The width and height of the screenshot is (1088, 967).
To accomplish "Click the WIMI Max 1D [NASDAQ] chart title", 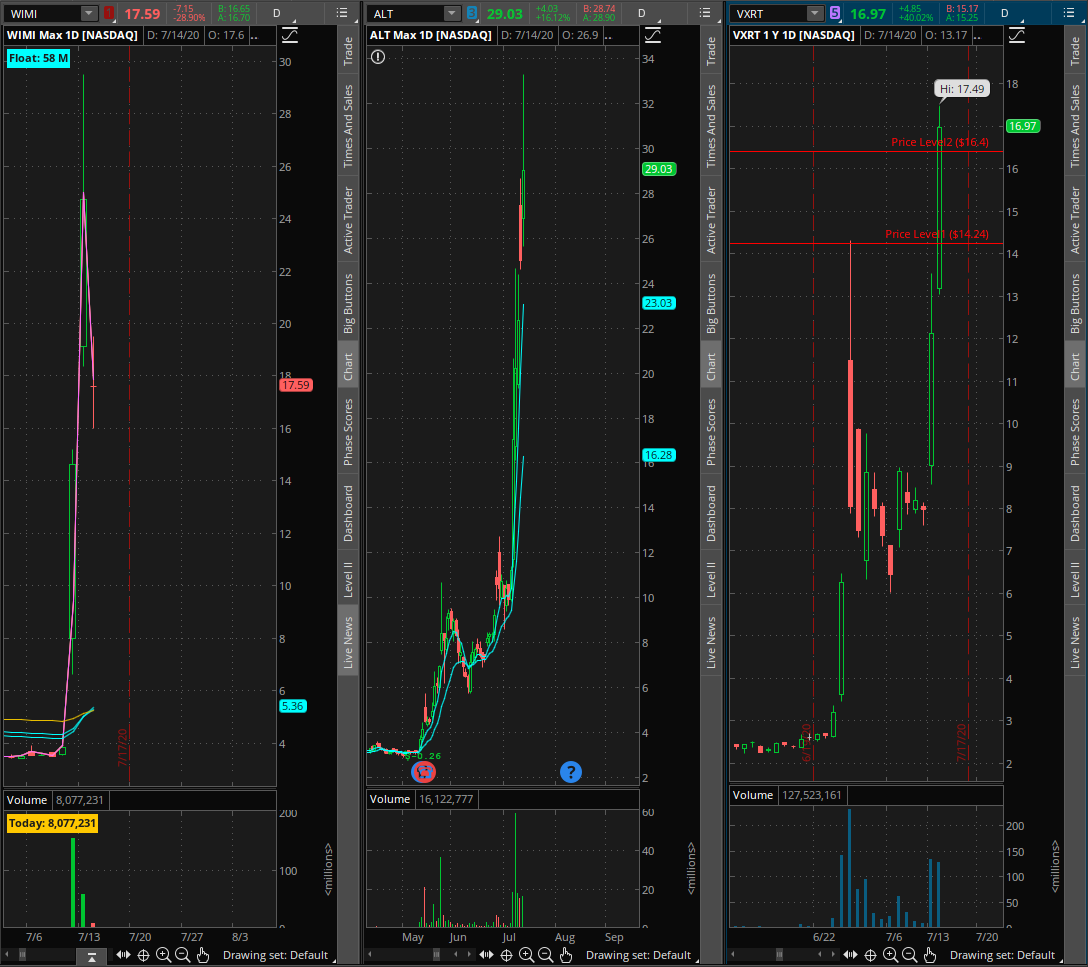I will (x=72, y=35).
